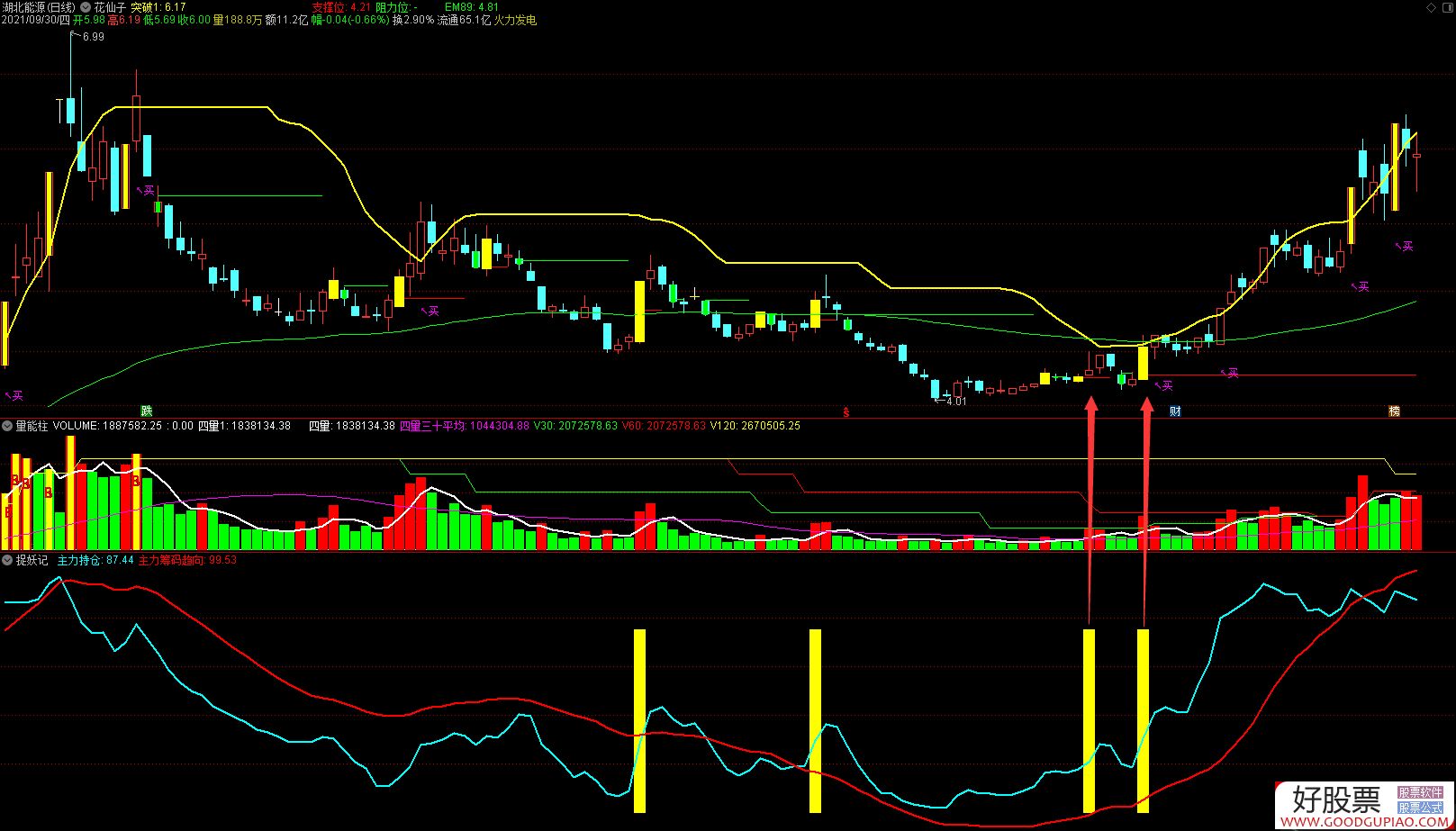This screenshot has height=831, width=1456.
Task: Click the EM89 moving average label
Action: 471,7
